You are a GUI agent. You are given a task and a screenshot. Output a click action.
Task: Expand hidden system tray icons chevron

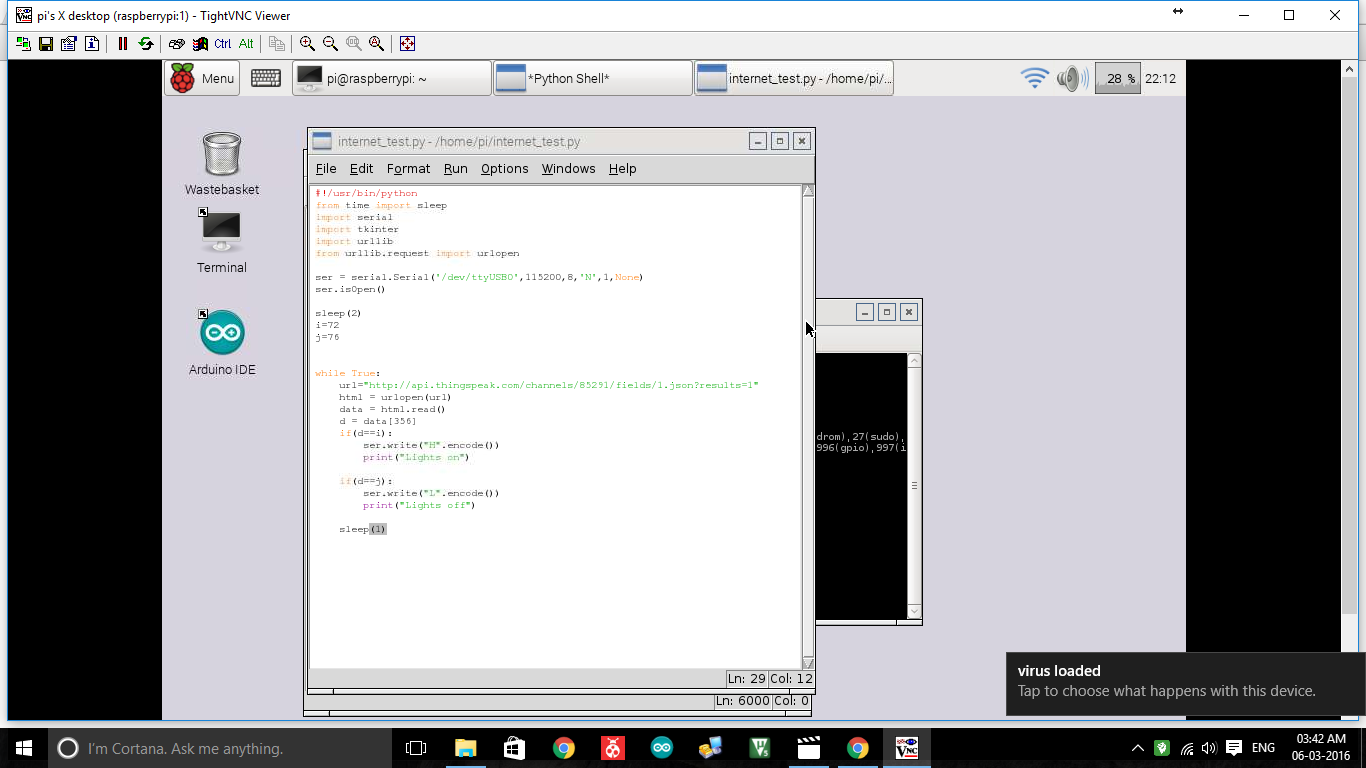coord(1138,748)
